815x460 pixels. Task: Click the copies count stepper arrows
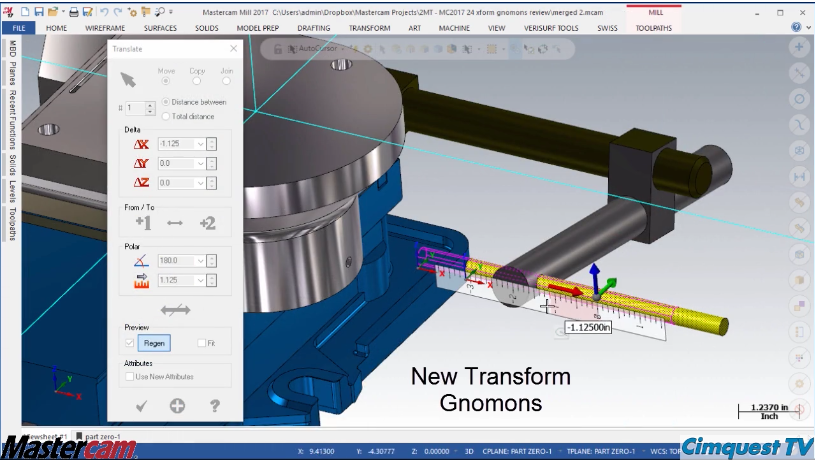click(150, 108)
